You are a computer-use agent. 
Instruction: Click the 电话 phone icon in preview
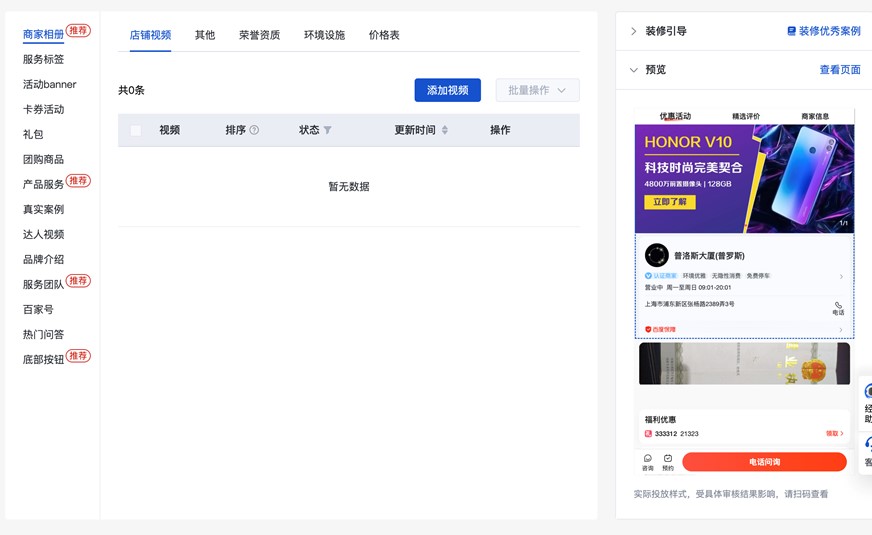pyautogui.click(x=838, y=306)
